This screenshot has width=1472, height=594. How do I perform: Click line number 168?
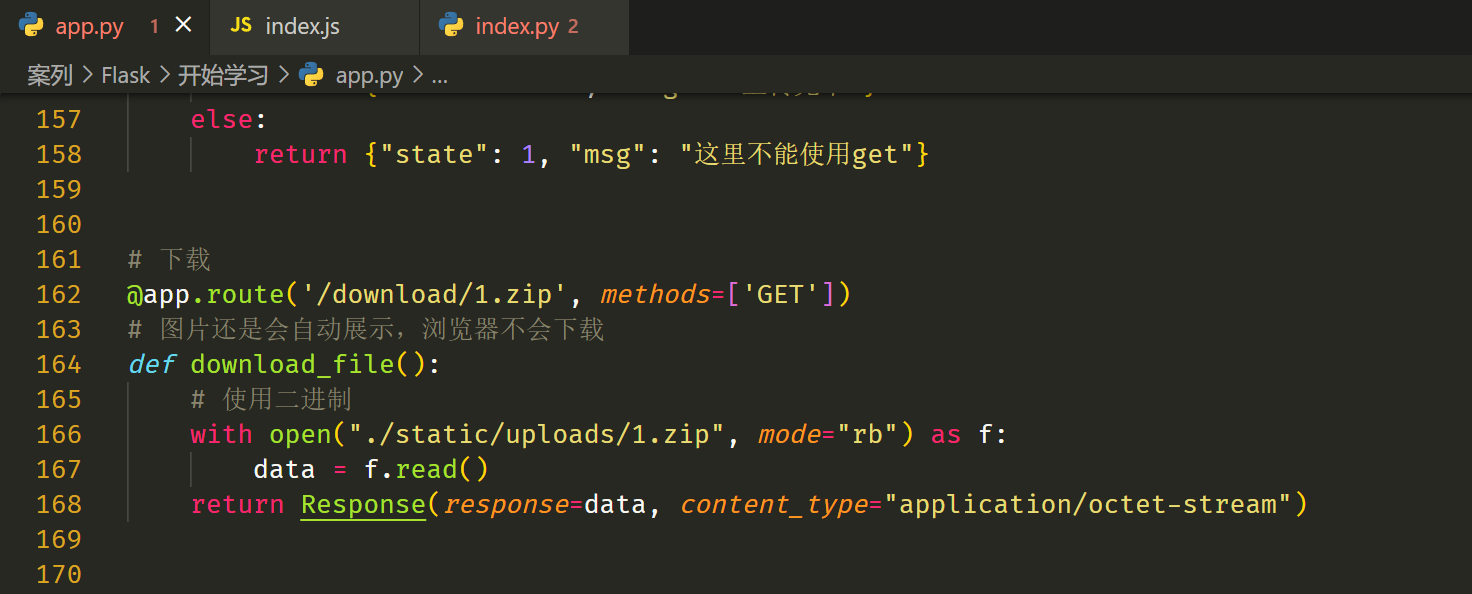[58, 505]
